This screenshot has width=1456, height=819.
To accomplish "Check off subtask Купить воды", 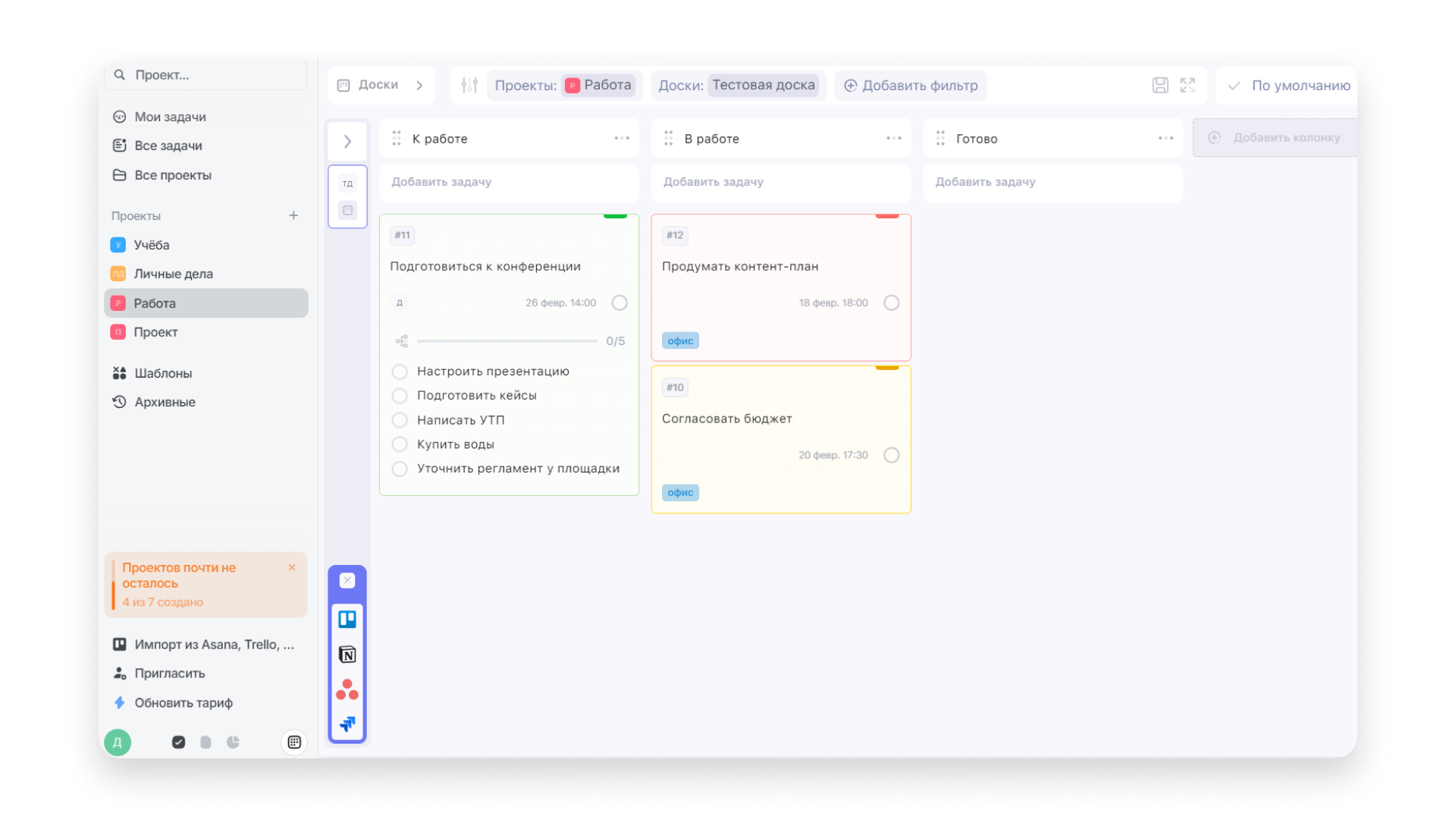I will click(x=400, y=444).
